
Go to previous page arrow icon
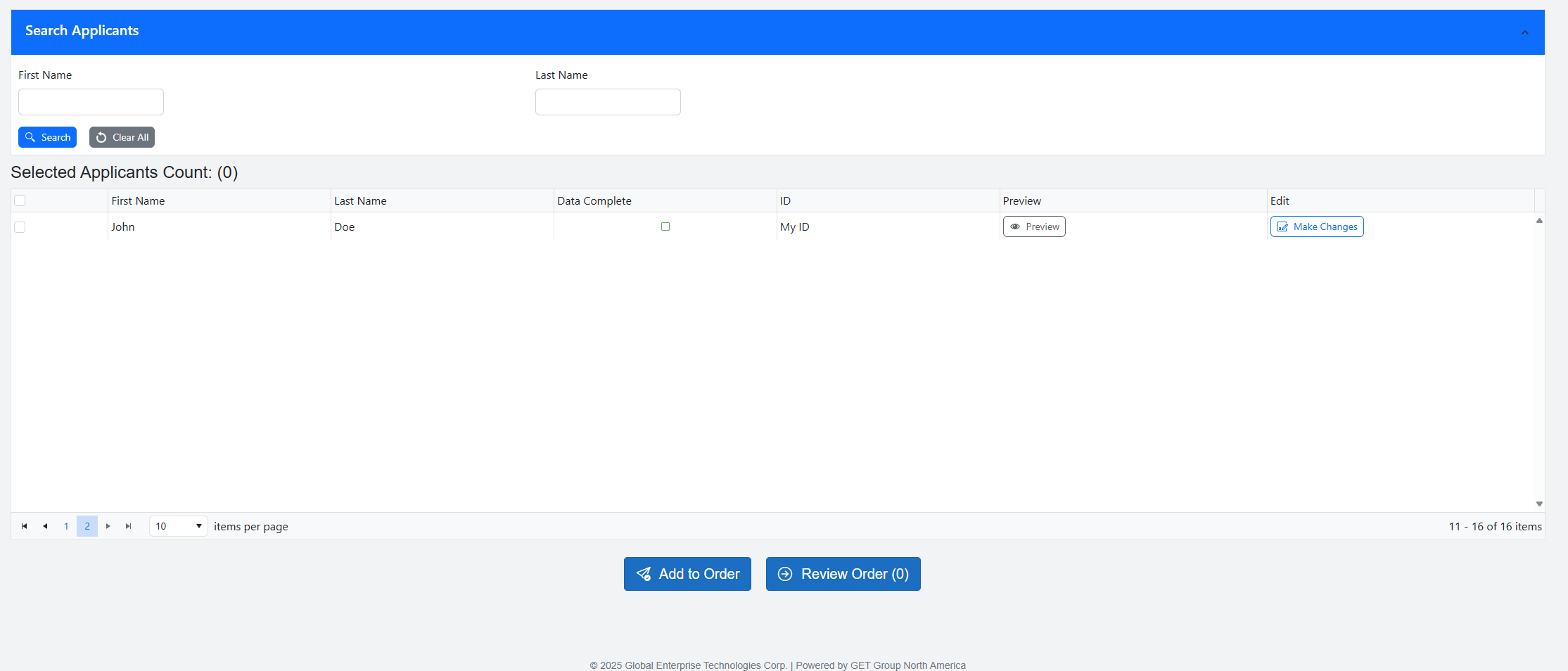(x=45, y=526)
